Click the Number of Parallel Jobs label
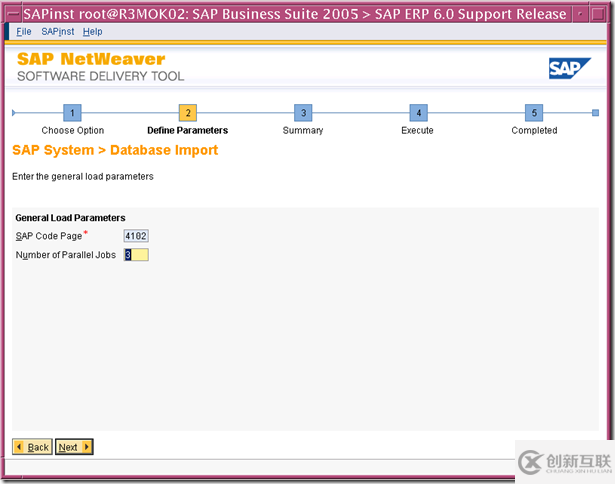This screenshot has width=615, height=484. click(x=66, y=255)
